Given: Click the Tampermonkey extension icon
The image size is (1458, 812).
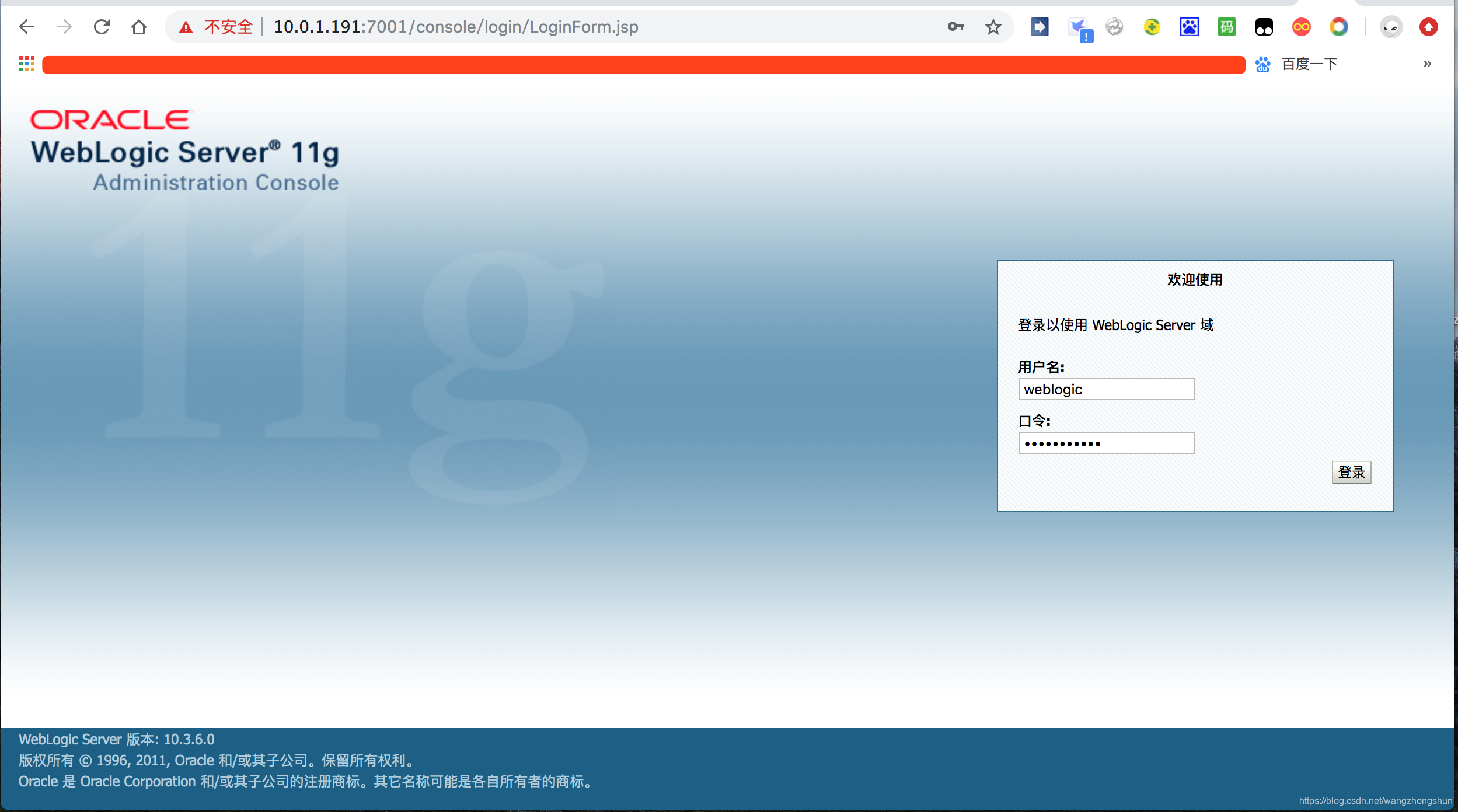Looking at the screenshot, I should pyautogui.click(x=1264, y=27).
